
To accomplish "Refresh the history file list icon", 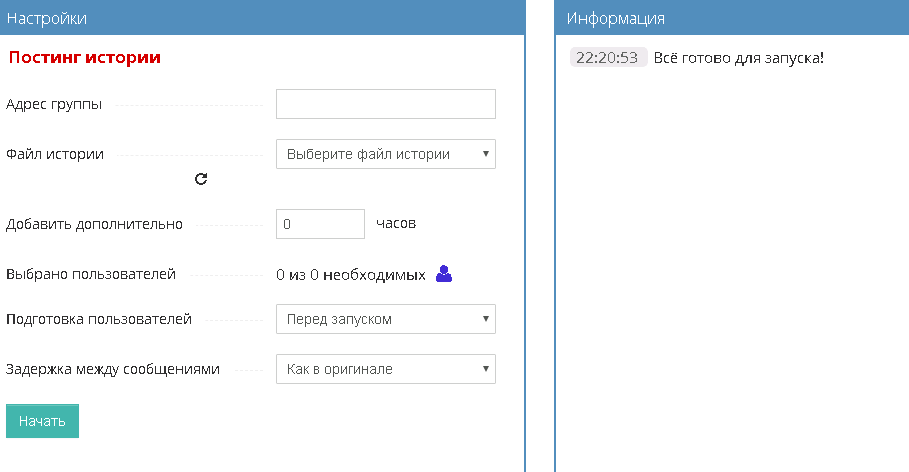I will [x=201, y=179].
